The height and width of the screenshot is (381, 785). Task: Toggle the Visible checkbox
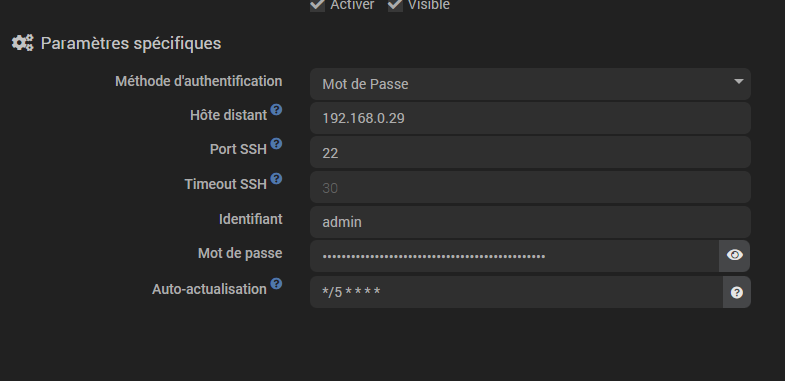(x=395, y=5)
